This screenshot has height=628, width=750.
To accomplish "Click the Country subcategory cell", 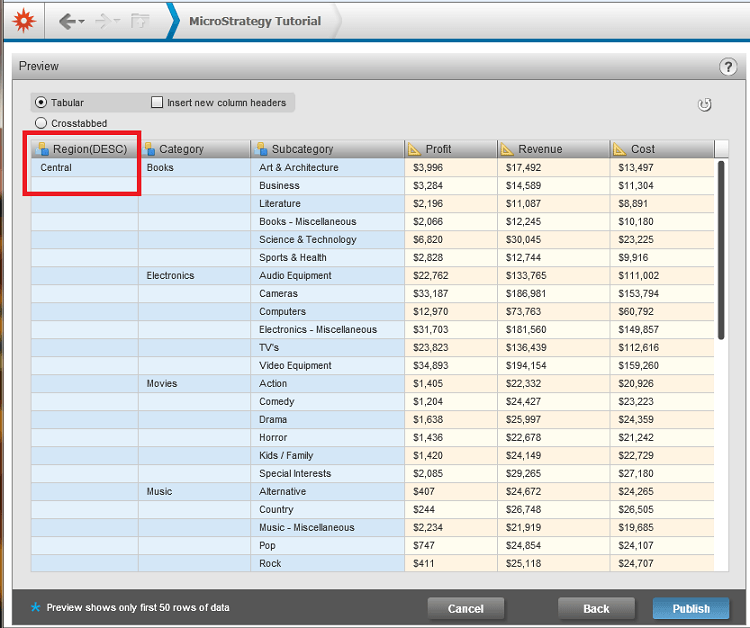I will click(x=327, y=509).
